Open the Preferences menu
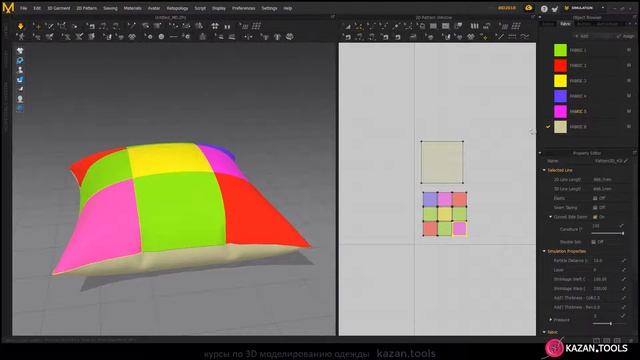 coord(243,8)
